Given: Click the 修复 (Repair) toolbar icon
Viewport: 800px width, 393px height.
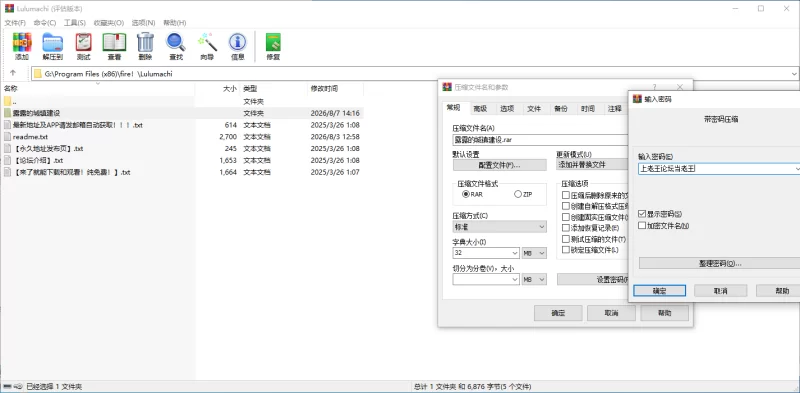Looking at the screenshot, I should (x=273, y=46).
